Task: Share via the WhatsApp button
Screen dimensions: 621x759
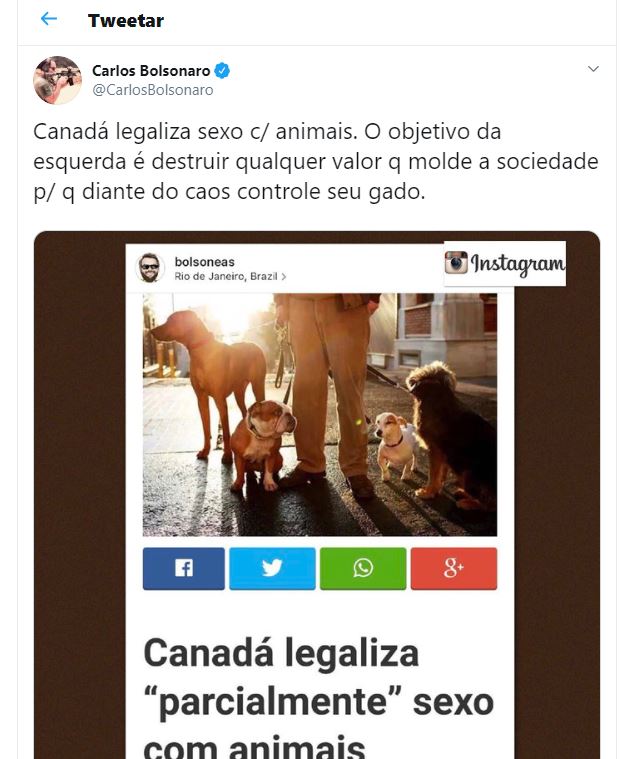Action: tap(363, 568)
